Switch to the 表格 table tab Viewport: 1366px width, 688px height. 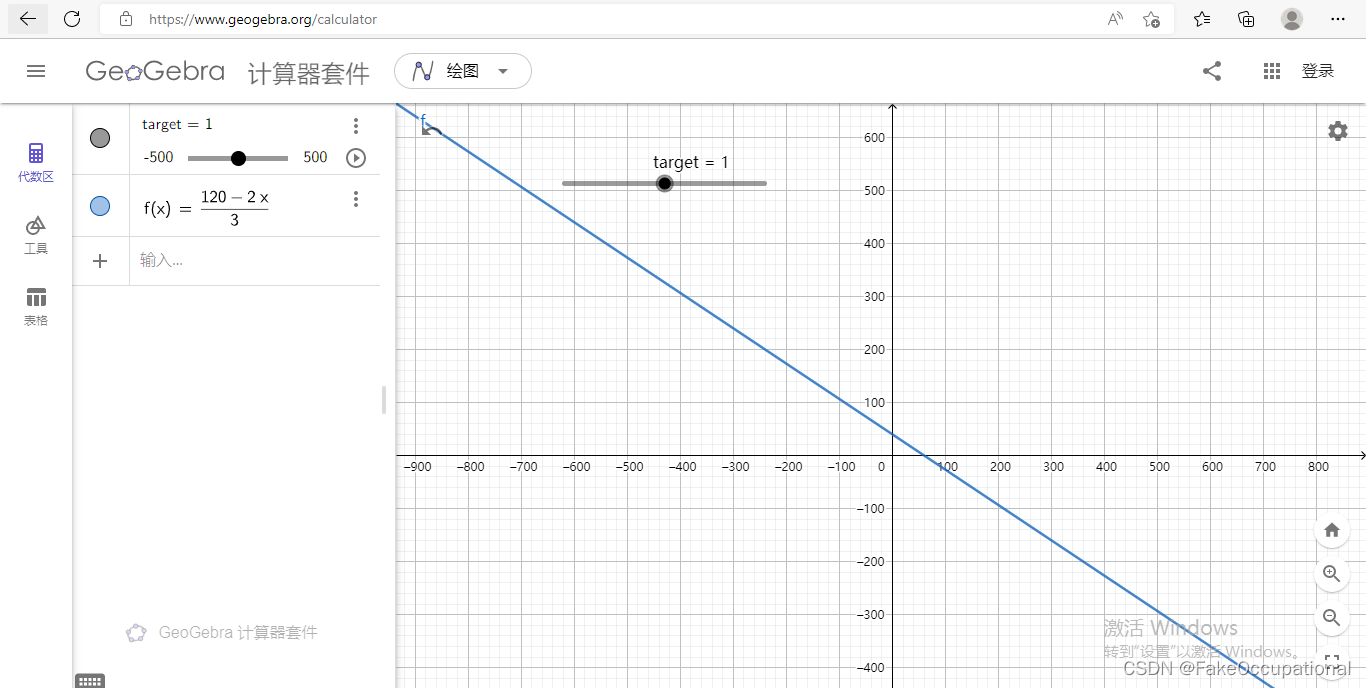[x=36, y=307]
